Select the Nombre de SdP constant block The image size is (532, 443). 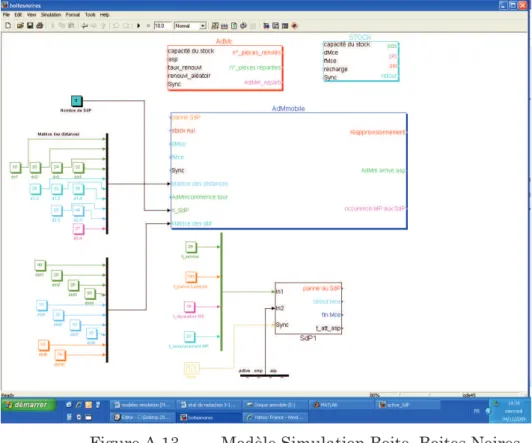pos(77,101)
